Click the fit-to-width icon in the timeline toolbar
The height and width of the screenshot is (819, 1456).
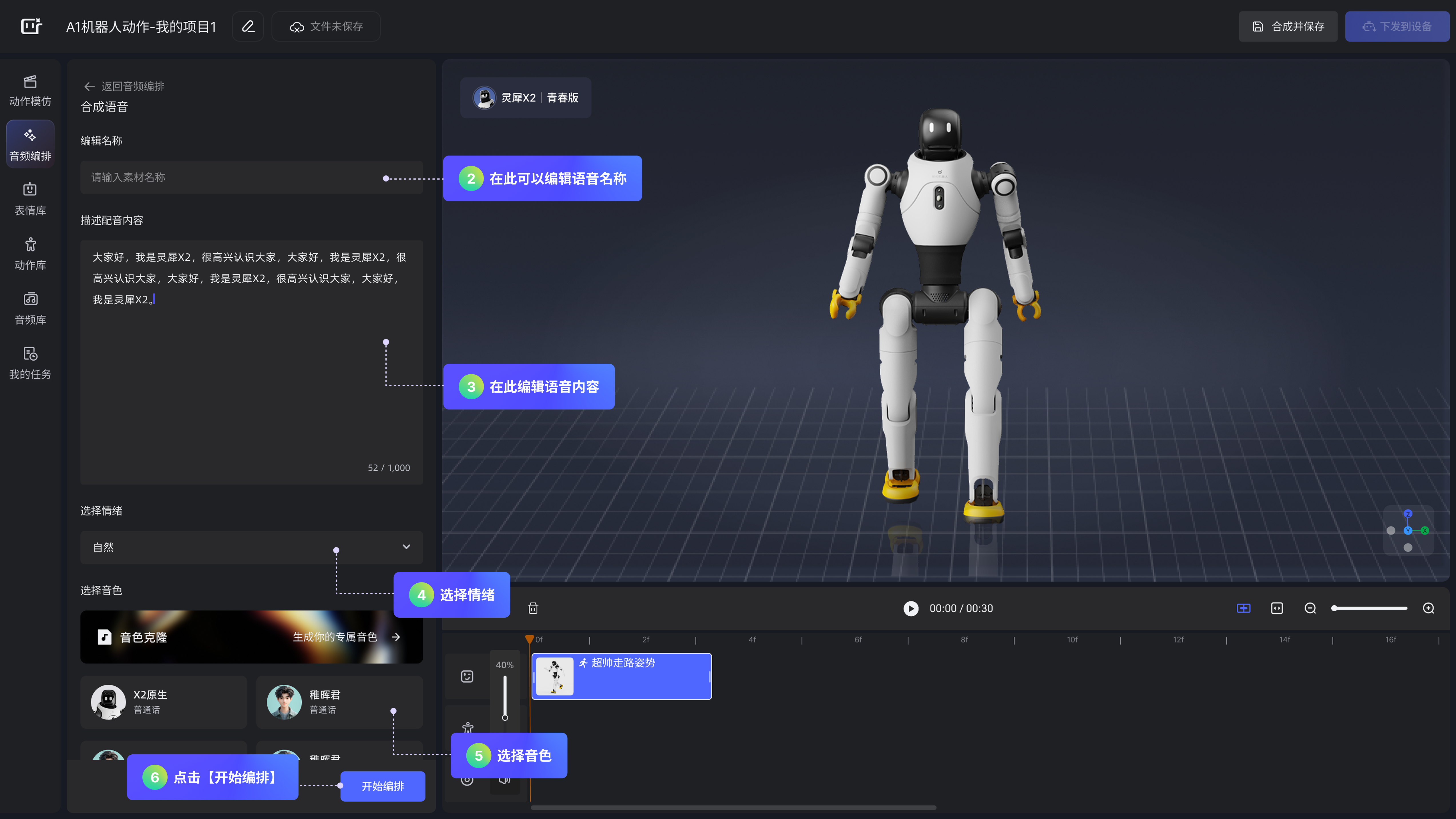(1277, 608)
